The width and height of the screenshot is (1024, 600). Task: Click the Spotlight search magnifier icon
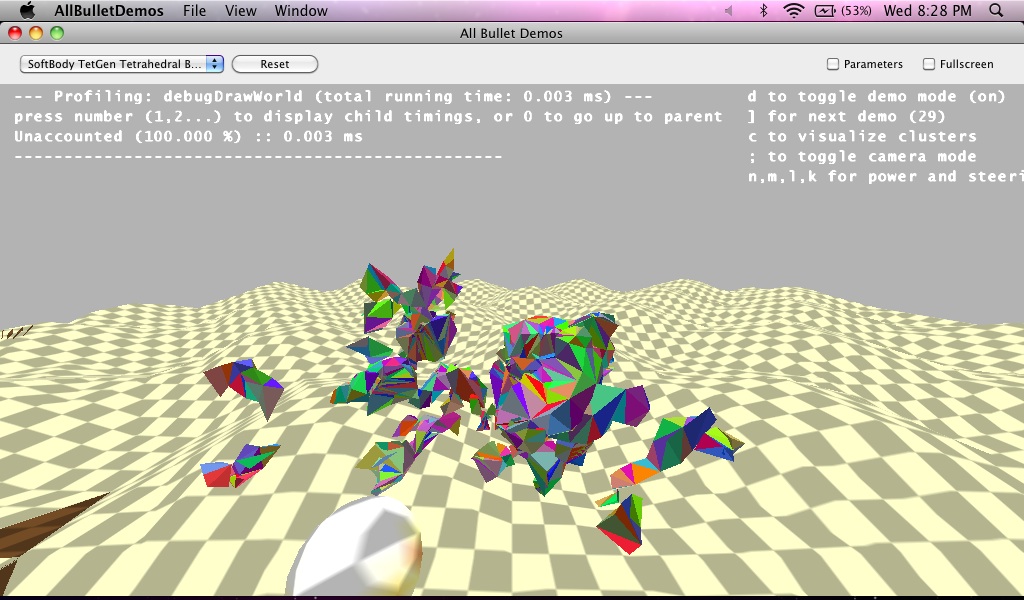point(996,10)
